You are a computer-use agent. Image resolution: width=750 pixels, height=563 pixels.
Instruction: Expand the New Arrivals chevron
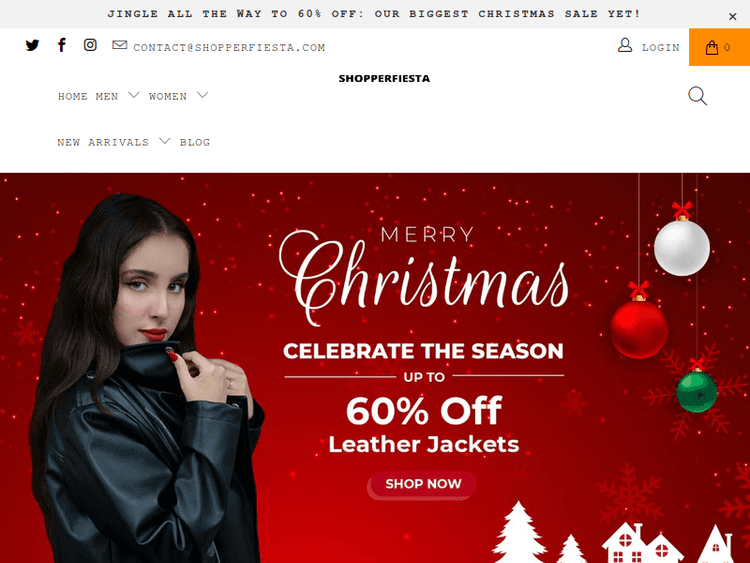click(x=165, y=141)
